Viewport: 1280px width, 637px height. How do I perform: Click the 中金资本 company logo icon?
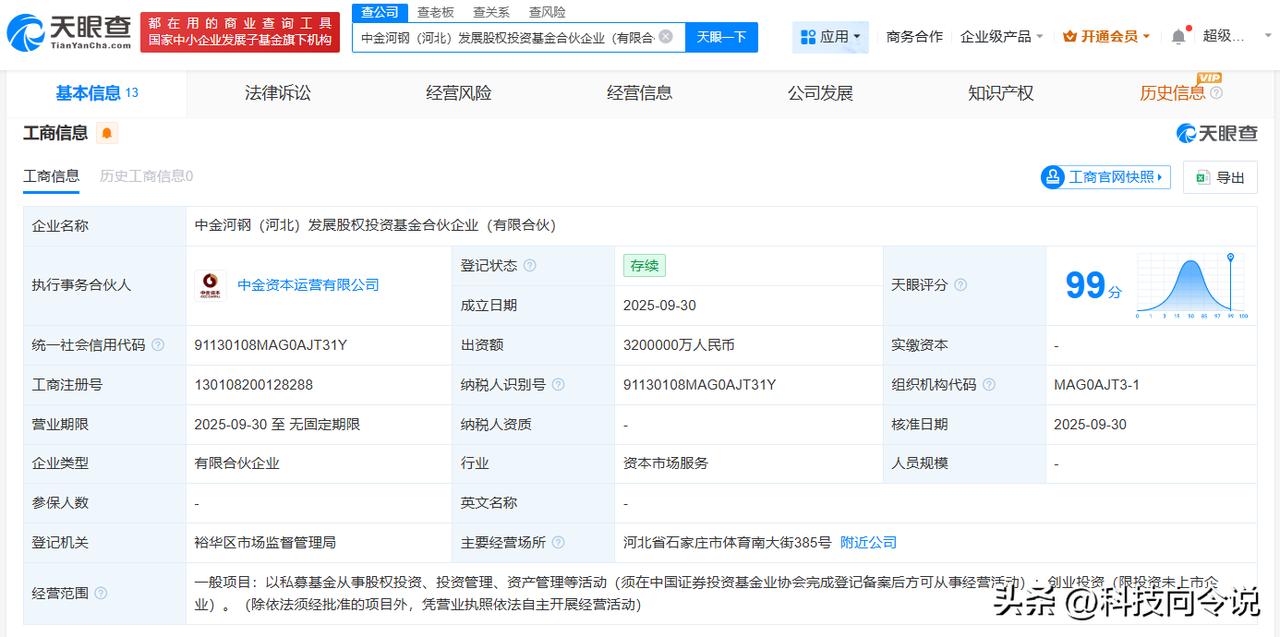(210, 285)
